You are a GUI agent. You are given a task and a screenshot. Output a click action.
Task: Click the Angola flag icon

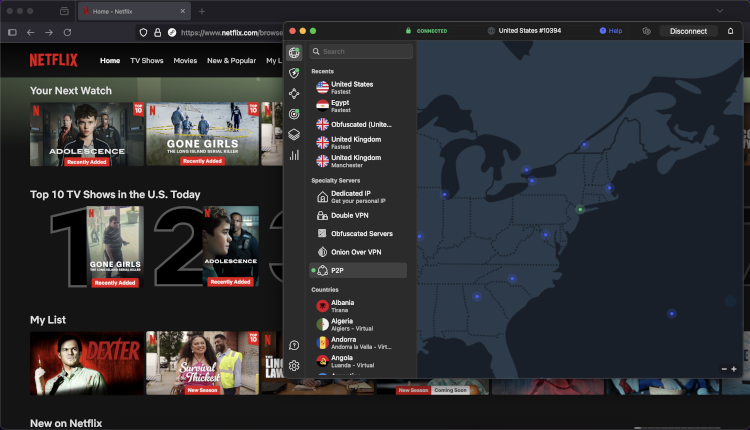tap(322, 361)
